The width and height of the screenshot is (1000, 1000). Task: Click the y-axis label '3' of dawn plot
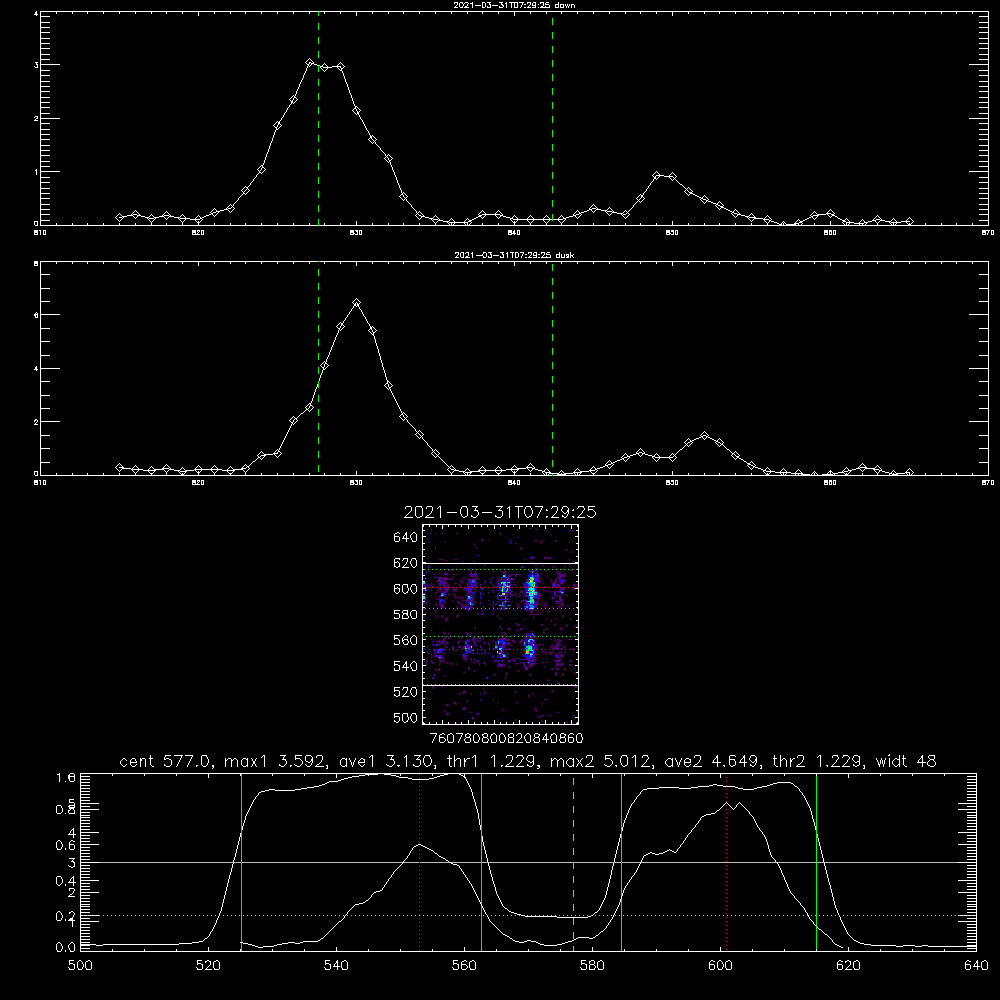36,65
